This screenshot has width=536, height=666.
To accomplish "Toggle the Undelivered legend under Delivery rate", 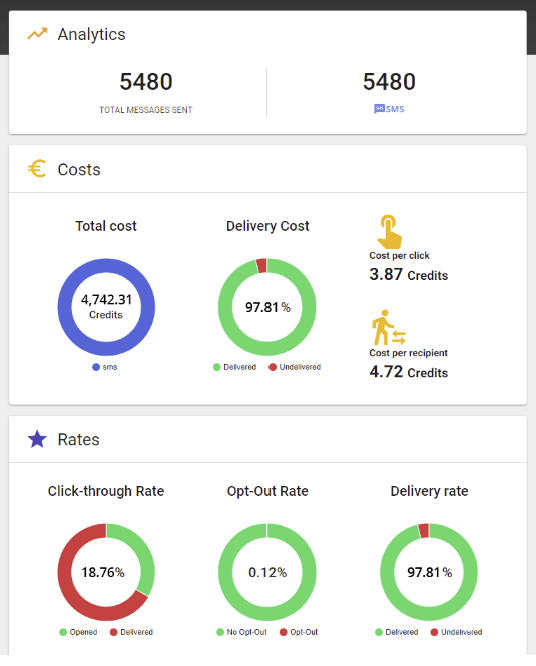I will [457, 632].
